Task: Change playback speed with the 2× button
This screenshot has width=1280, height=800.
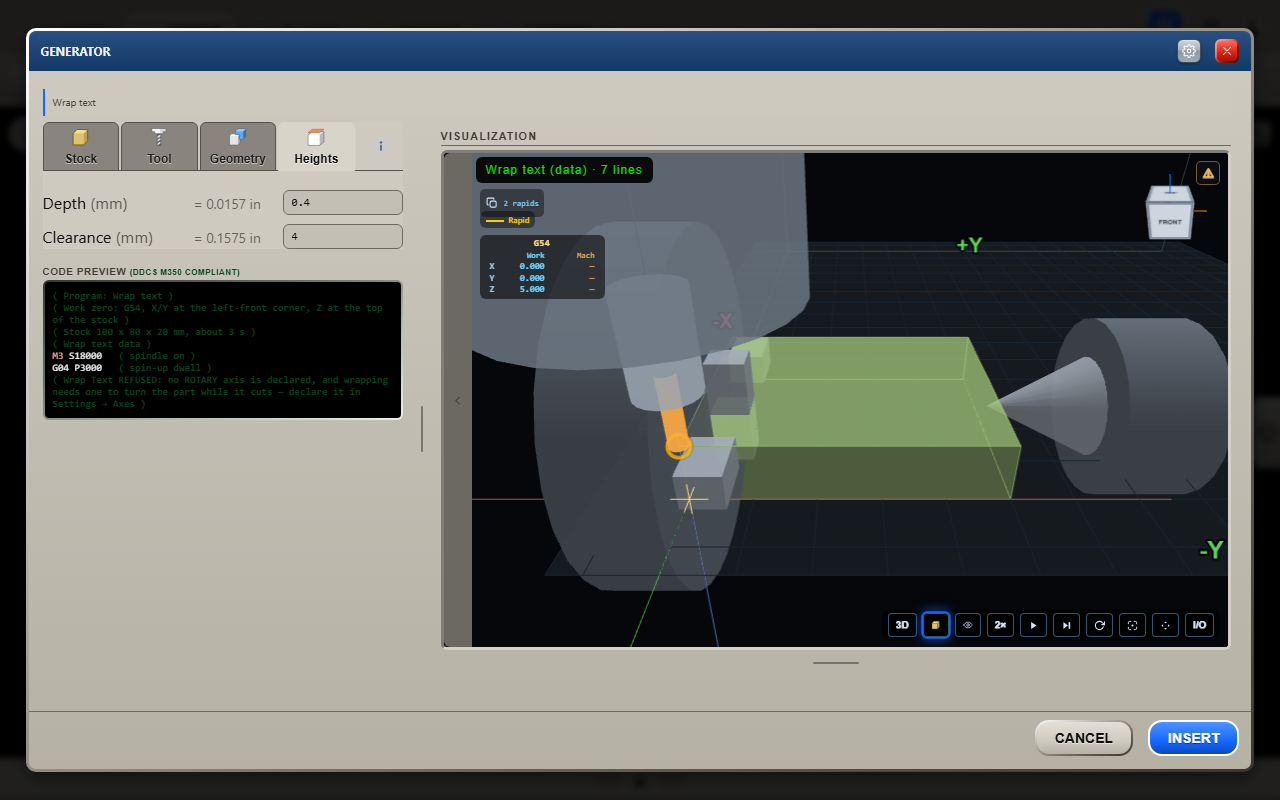Action: pos(1001,625)
